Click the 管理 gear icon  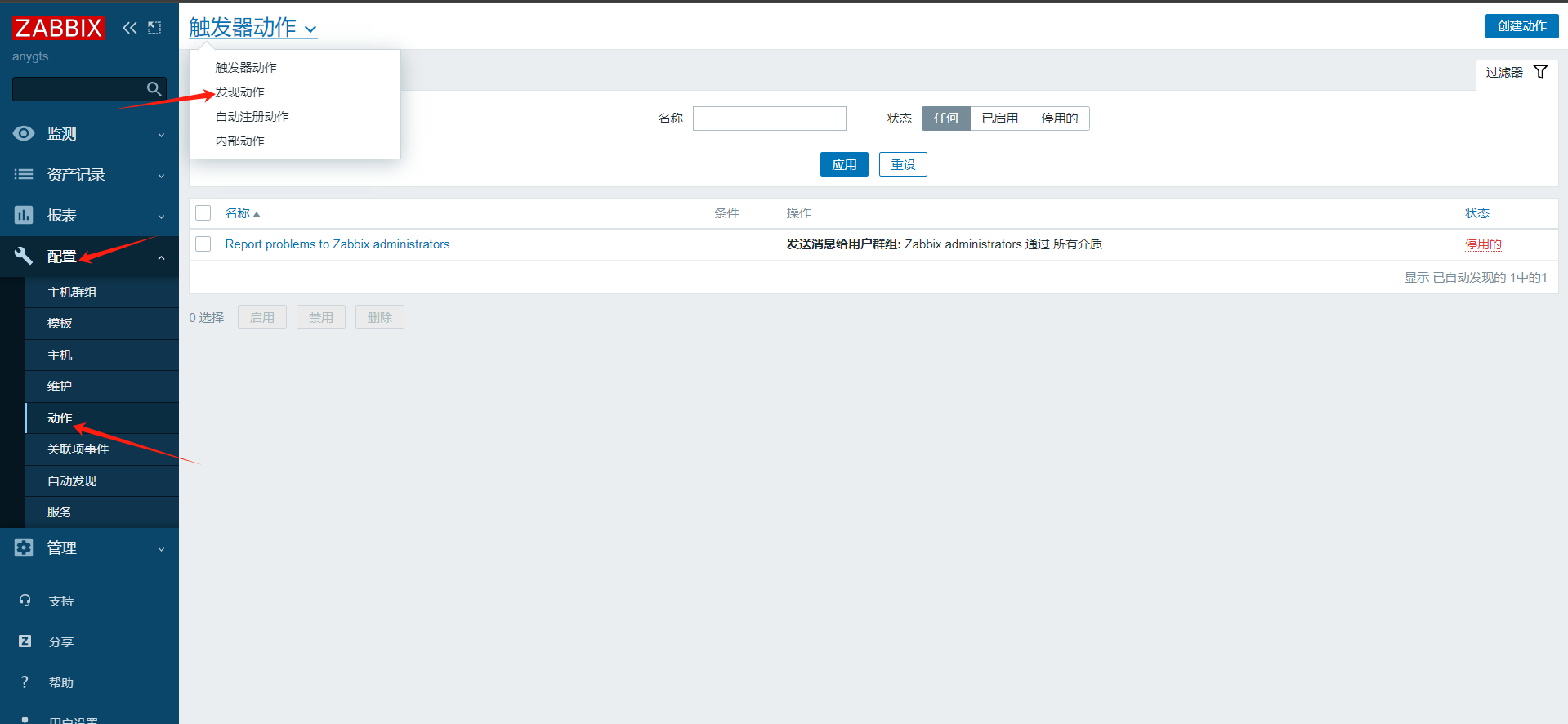point(24,547)
